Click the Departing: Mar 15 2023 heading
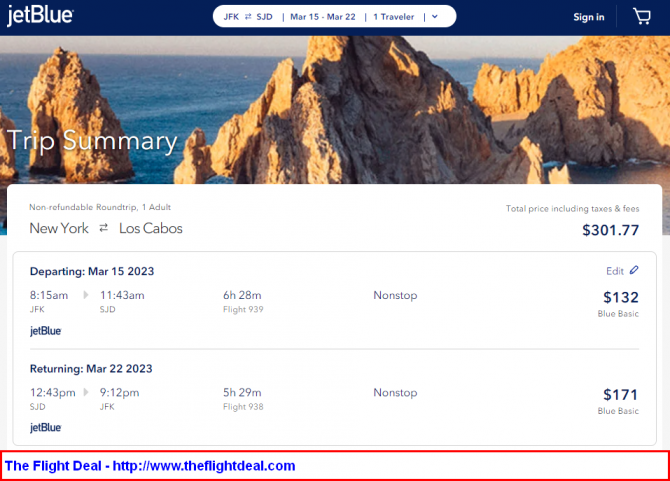The width and height of the screenshot is (670, 481). coord(92,271)
